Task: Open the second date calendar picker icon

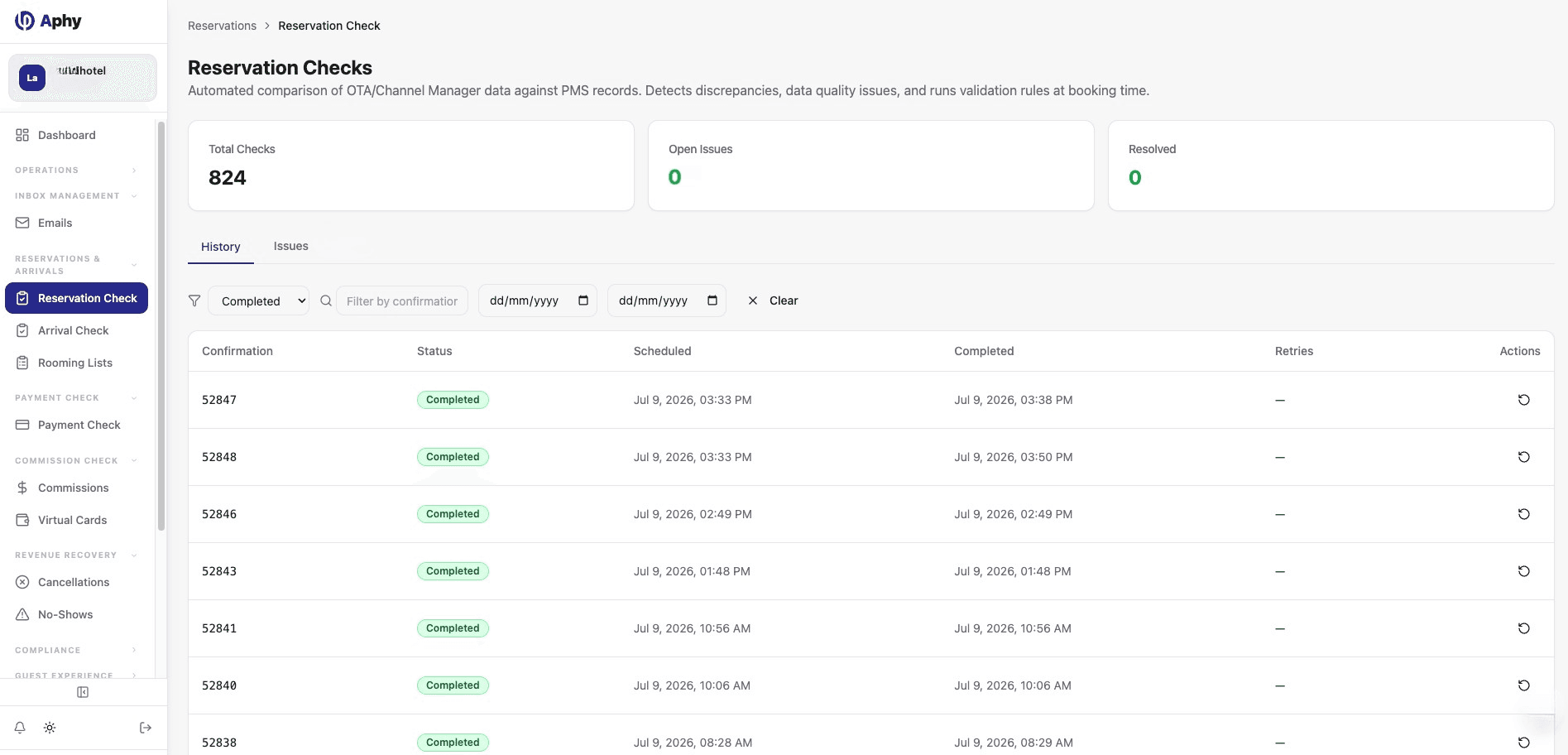Action: coord(712,301)
